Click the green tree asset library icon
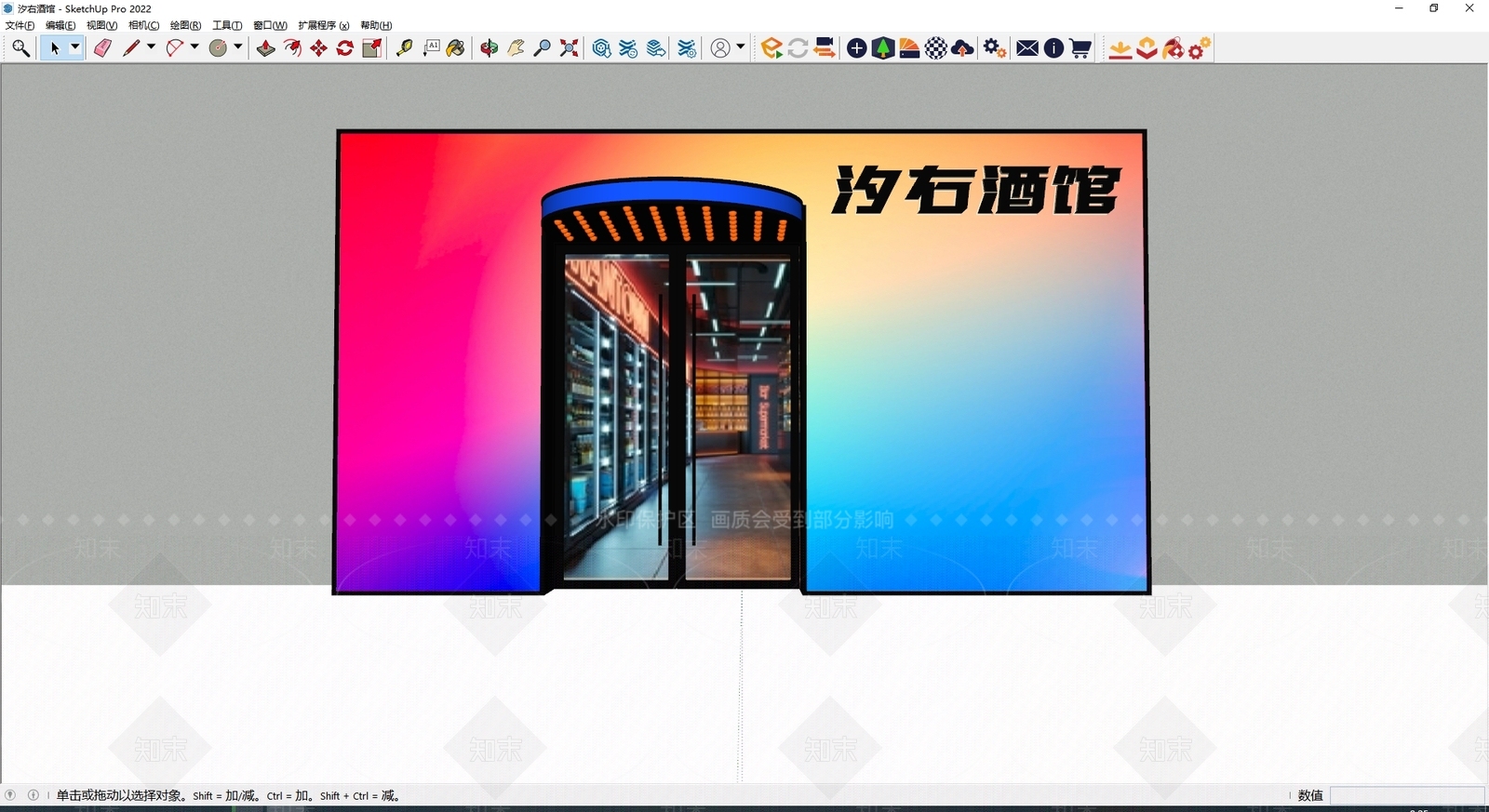Image resolution: width=1489 pixels, height=812 pixels. (883, 48)
